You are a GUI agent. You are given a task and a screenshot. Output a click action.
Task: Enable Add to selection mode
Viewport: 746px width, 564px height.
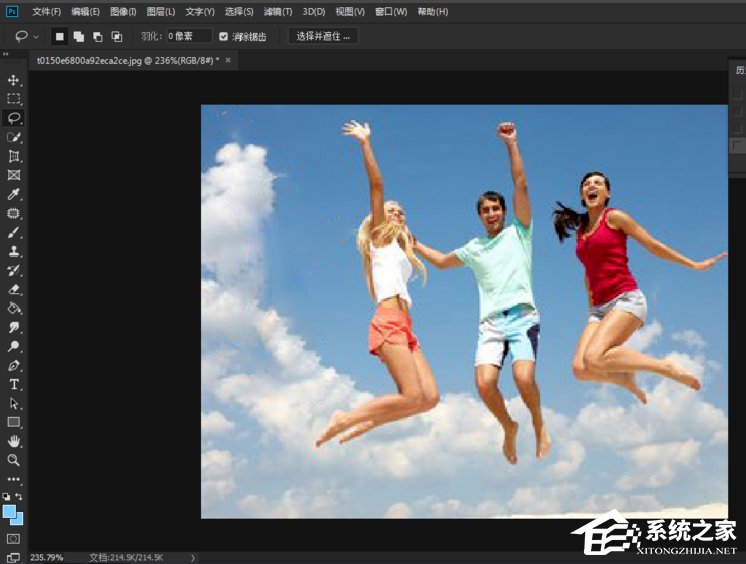(78, 36)
